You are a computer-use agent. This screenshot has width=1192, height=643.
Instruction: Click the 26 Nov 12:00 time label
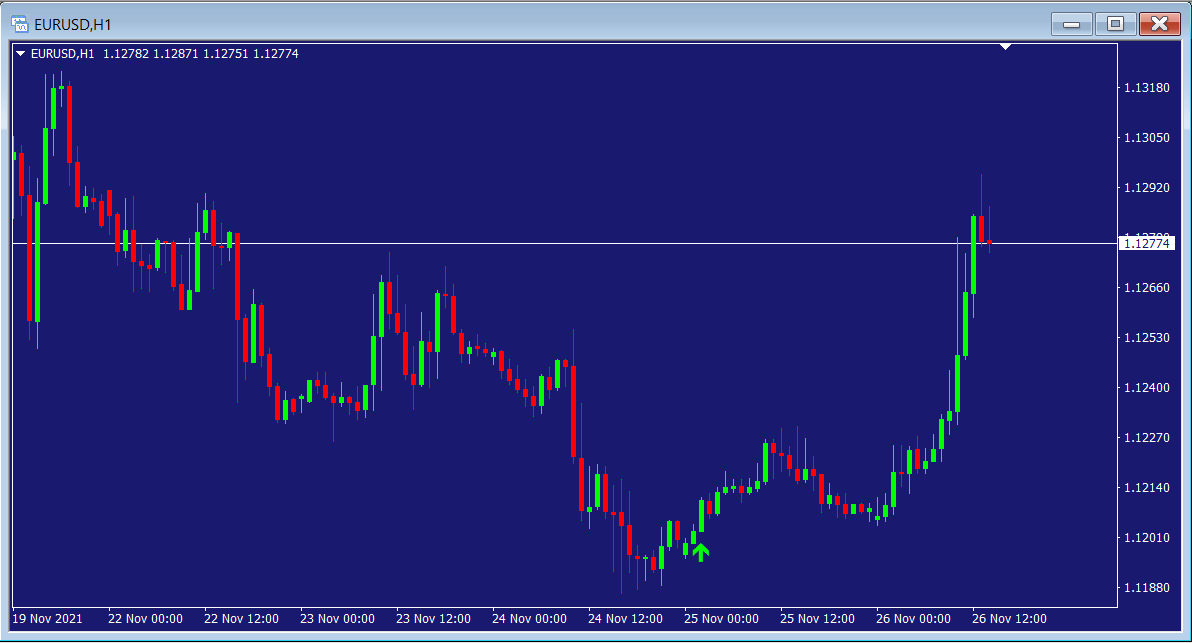(1009, 618)
